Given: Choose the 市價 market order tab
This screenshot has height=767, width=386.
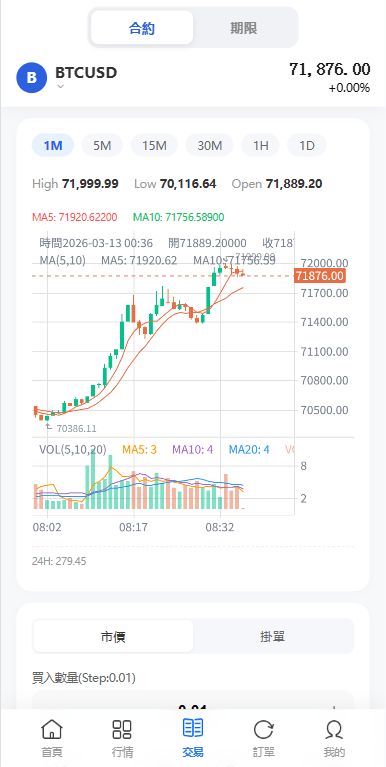Looking at the screenshot, I should [x=113, y=636].
